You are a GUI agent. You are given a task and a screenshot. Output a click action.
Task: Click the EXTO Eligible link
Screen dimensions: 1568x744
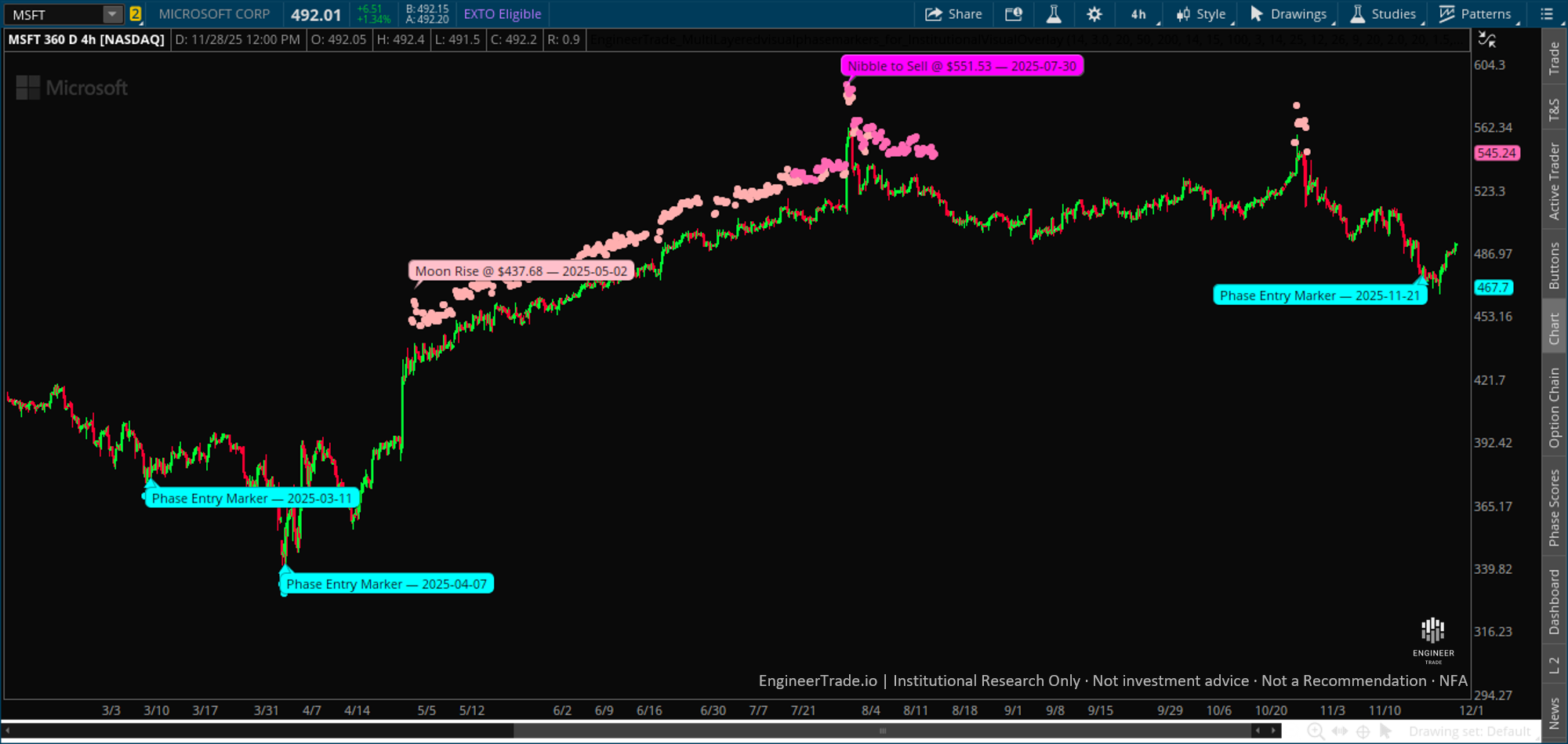(x=502, y=13)
